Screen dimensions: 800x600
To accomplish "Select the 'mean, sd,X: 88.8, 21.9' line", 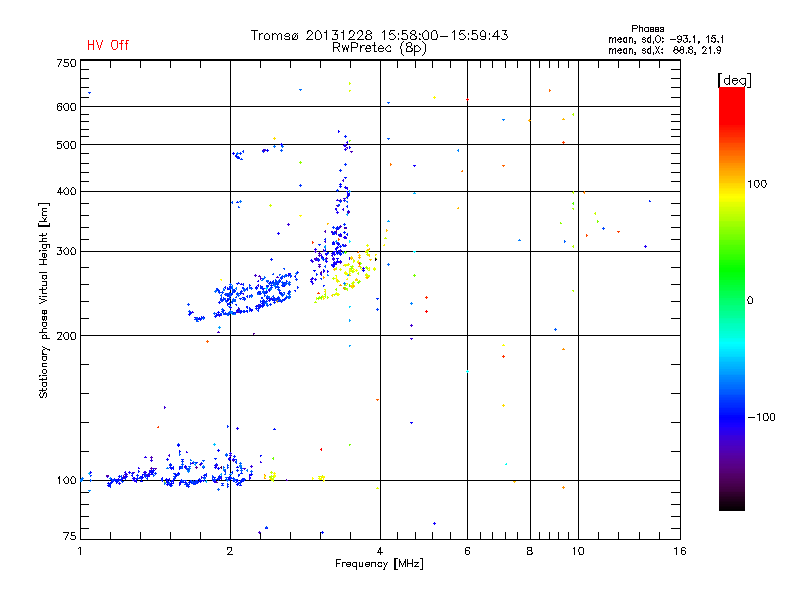I will coord(664,50).
